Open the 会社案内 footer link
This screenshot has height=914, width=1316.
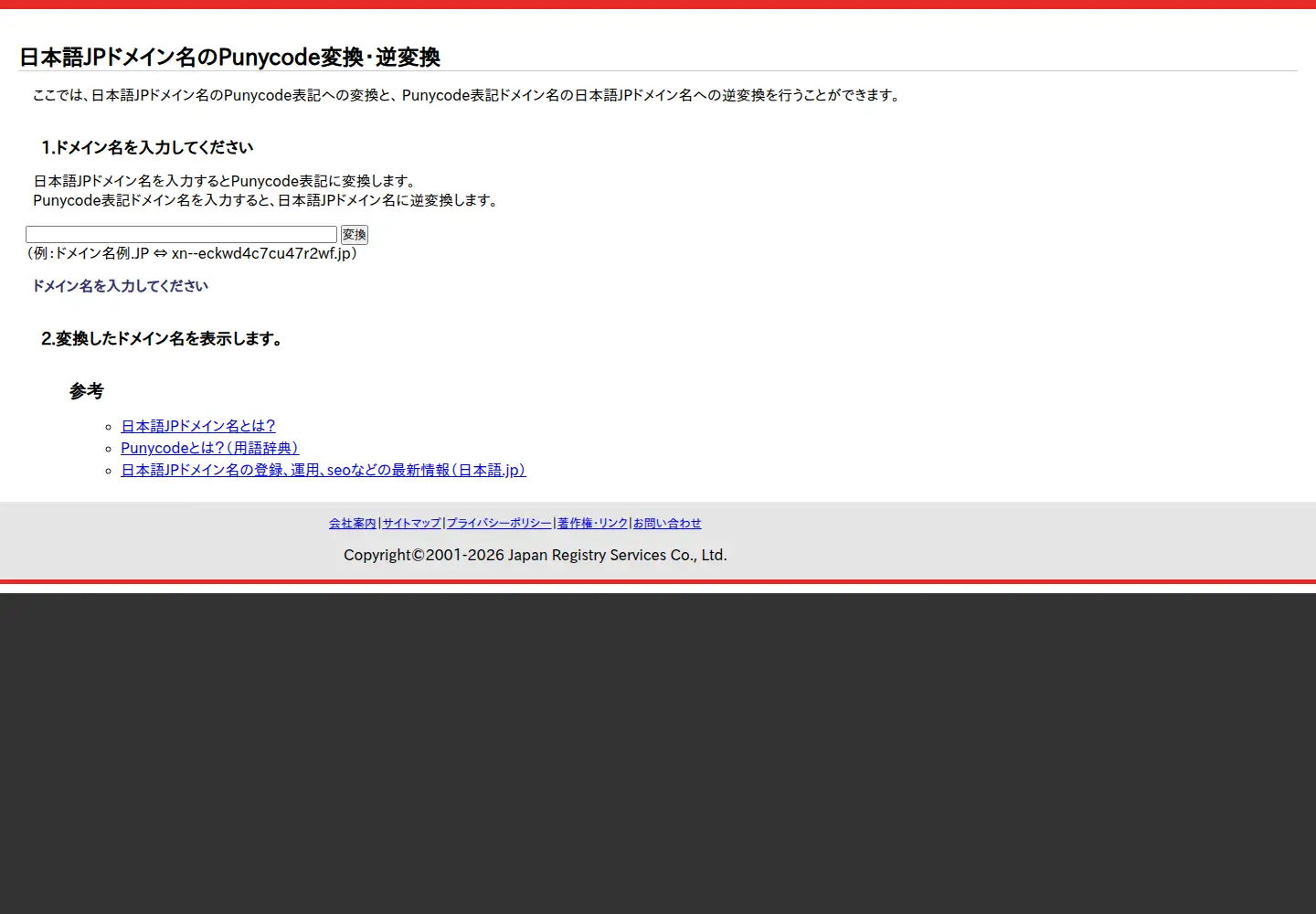pyautogui.click(x=353, y=524)
